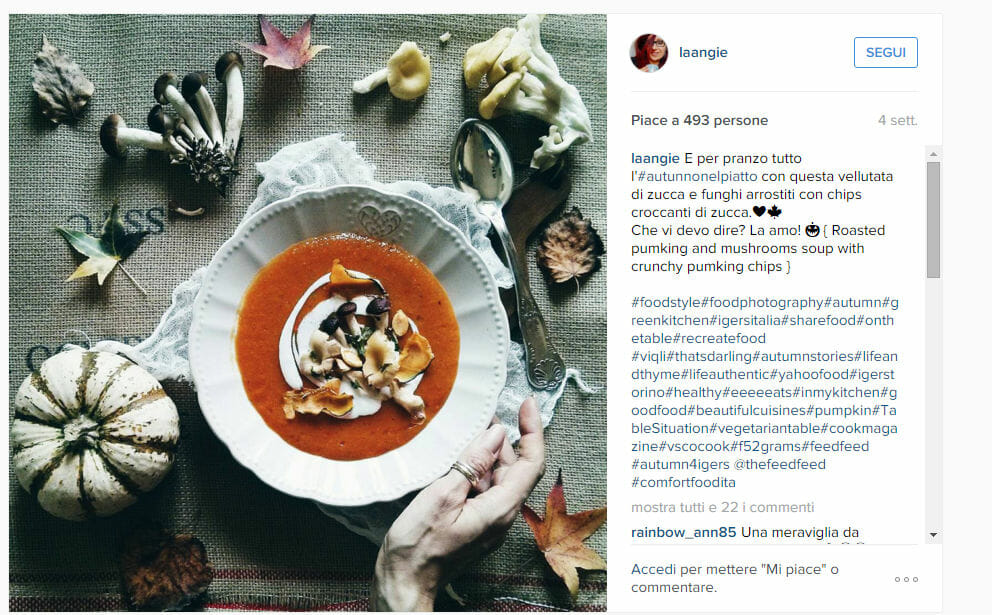Open the three-dot more options menu
Image resolution: width=992 pixels, height=615 pixels.
[906, 579]
